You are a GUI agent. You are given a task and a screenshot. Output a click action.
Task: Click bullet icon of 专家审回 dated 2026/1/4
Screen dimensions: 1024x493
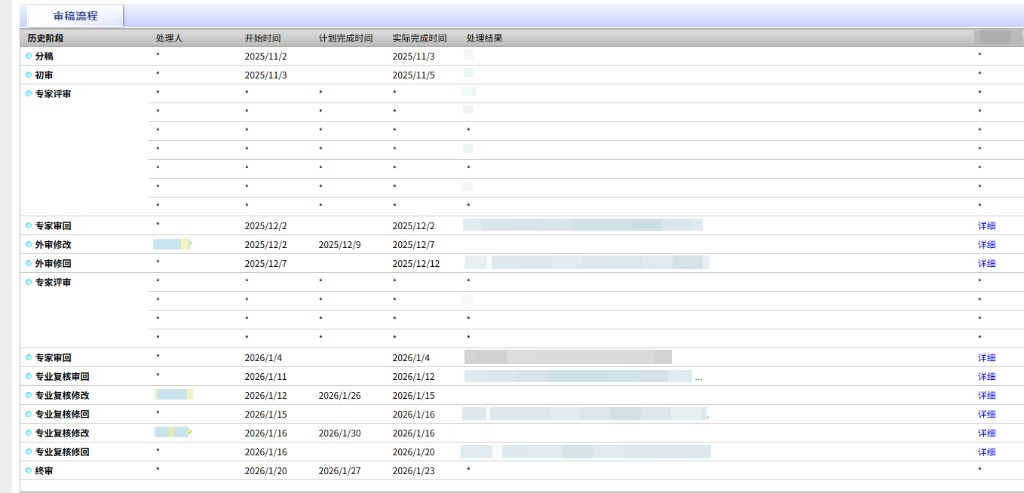(x=29, y=357)
